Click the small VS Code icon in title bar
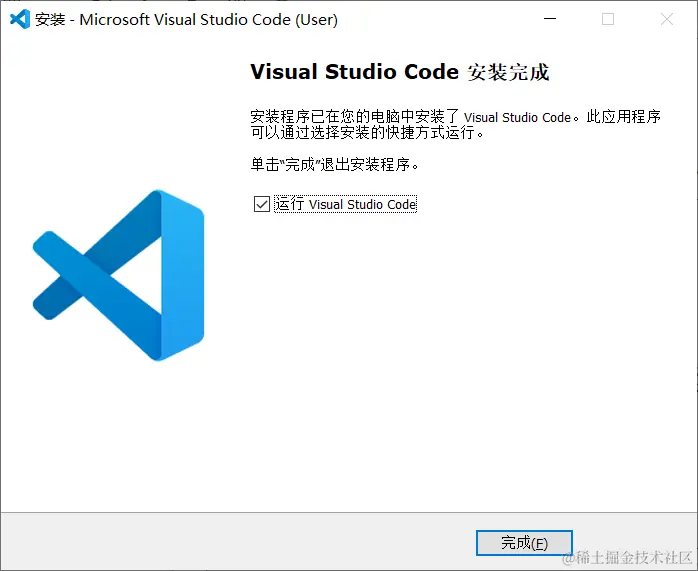 click(20, 19)
